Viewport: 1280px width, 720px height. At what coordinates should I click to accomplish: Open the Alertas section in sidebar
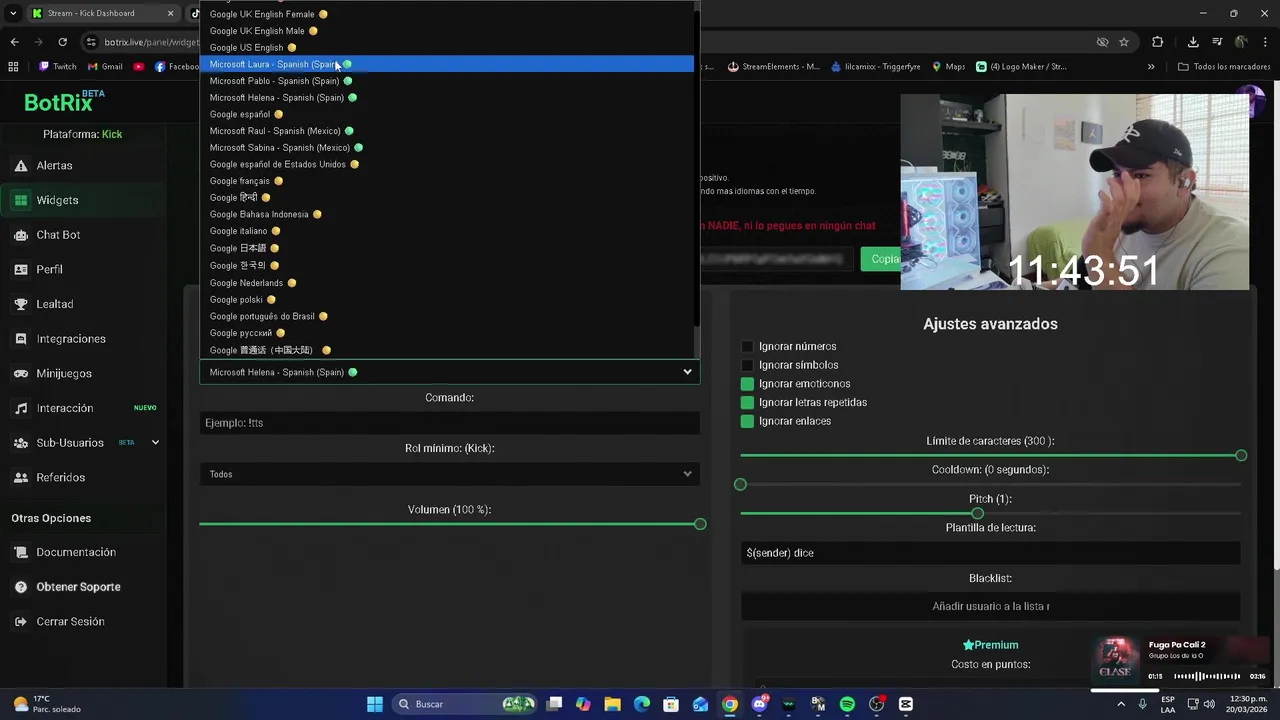coord(54,165)
